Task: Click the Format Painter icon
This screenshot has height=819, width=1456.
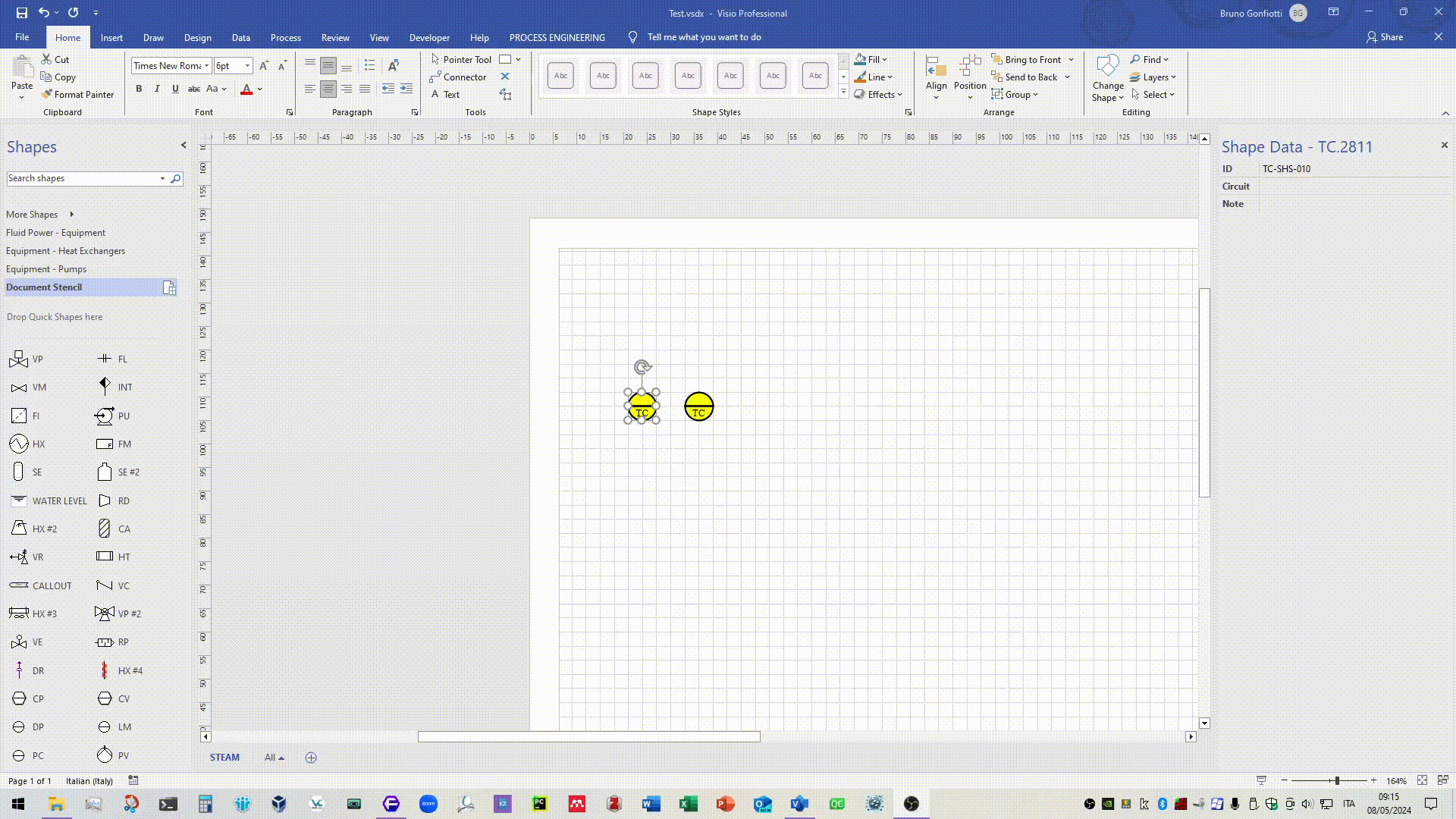Action: pos(47,95)
